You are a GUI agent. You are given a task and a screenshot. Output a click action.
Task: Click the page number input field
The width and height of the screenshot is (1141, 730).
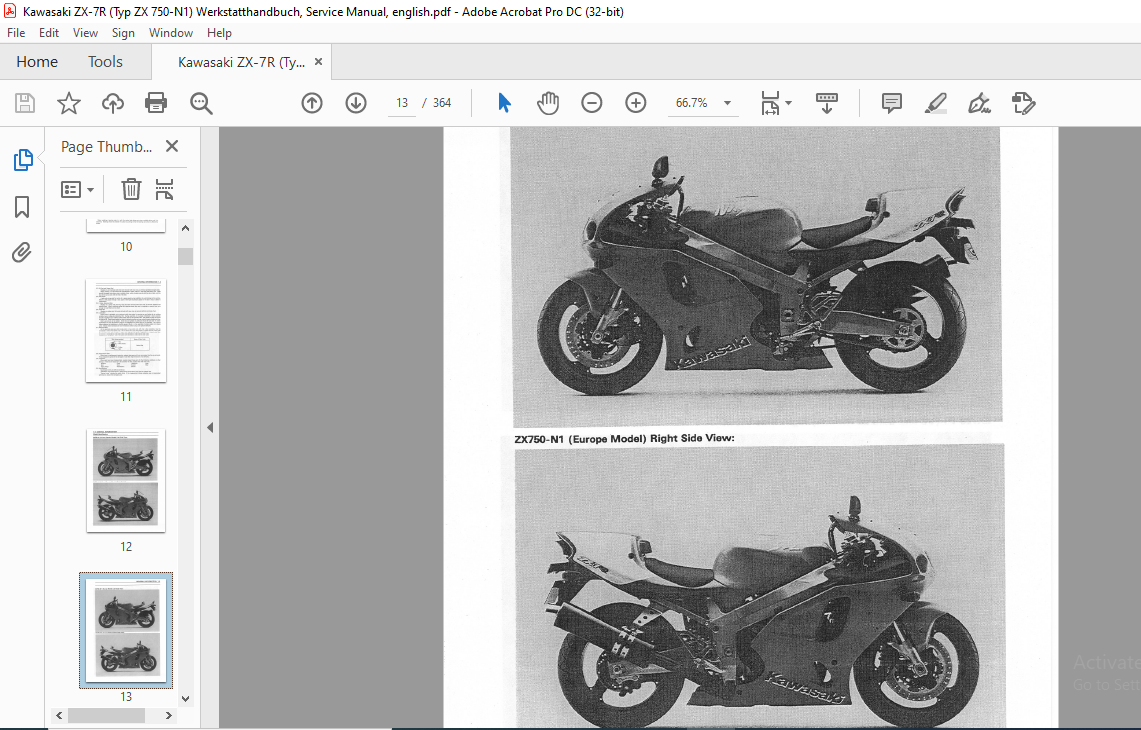pos(402,103)
